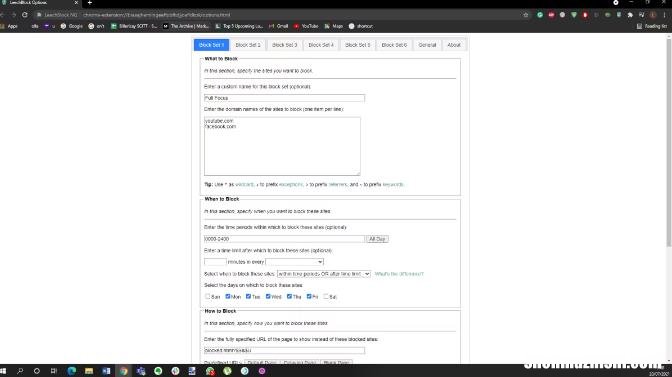
Task: Open the Gmail bookmark
Action: [279, 26]
